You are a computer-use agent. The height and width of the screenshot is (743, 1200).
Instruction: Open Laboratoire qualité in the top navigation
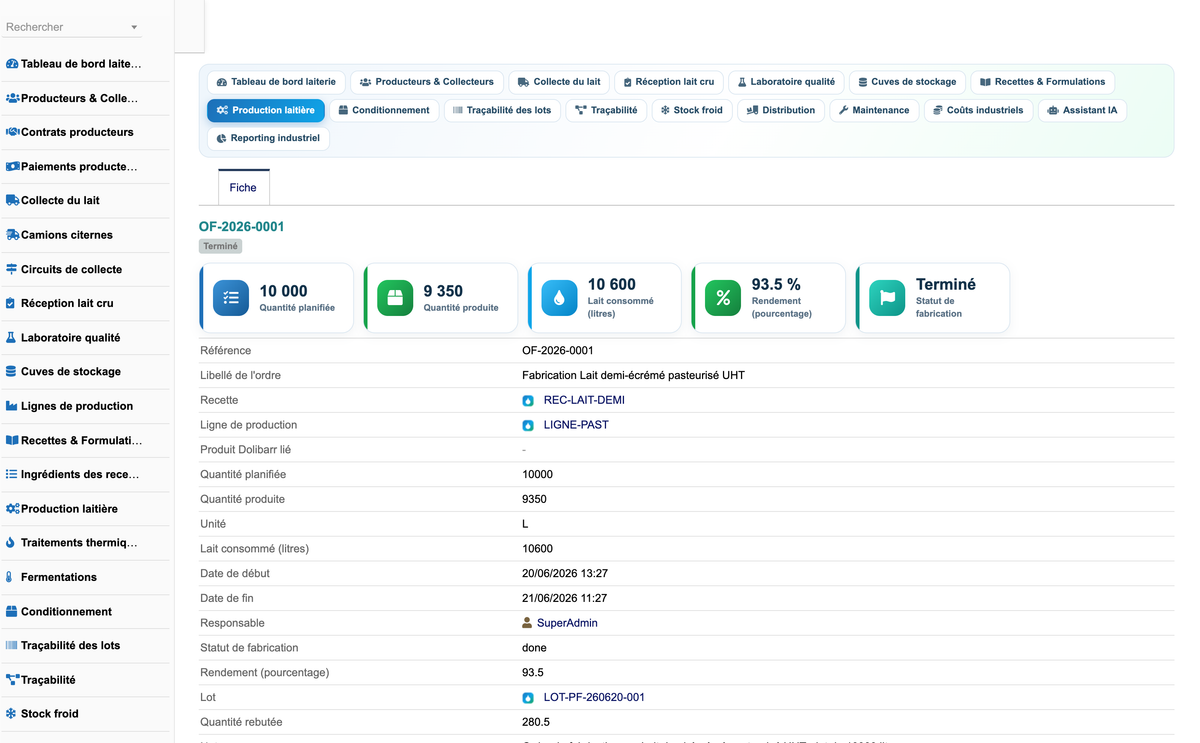786,82
